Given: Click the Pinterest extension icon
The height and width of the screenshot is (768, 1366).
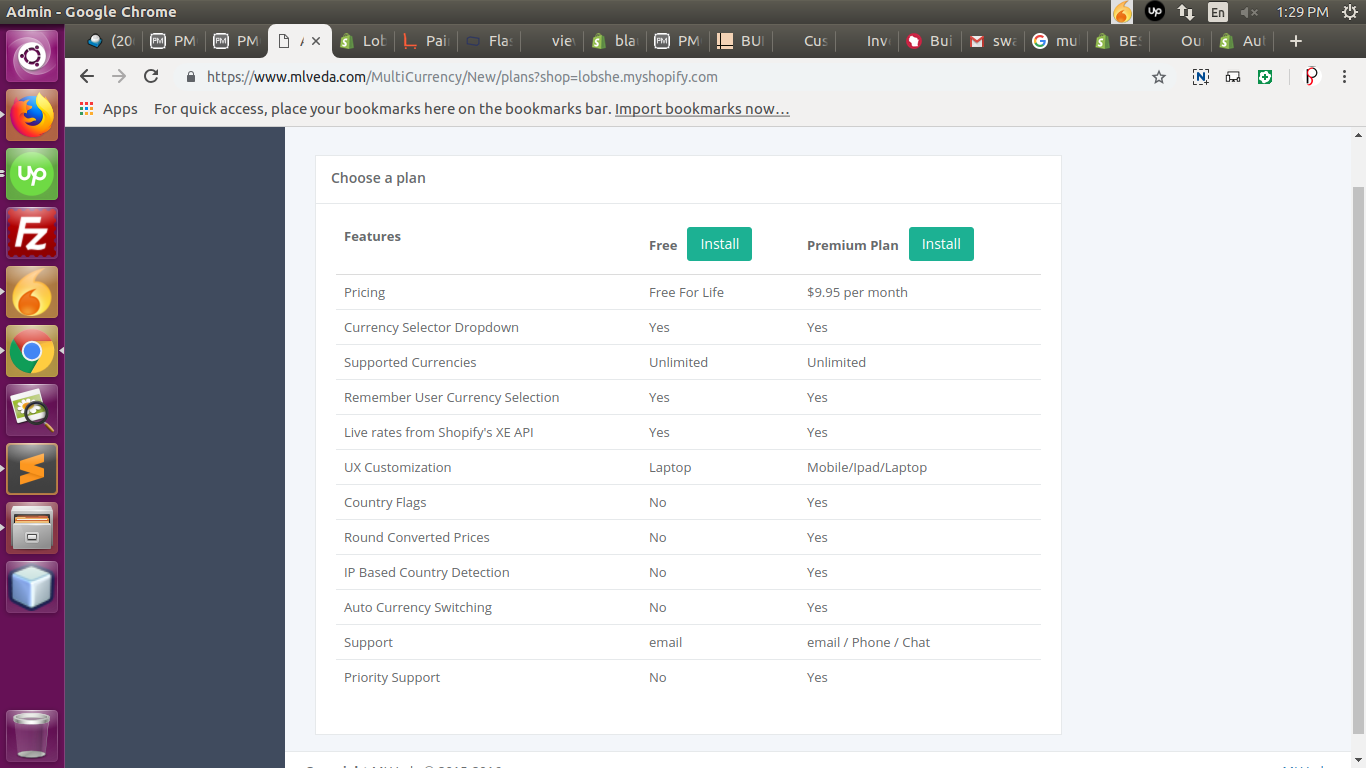Looking at the screenshot, I should (1311, 77).
